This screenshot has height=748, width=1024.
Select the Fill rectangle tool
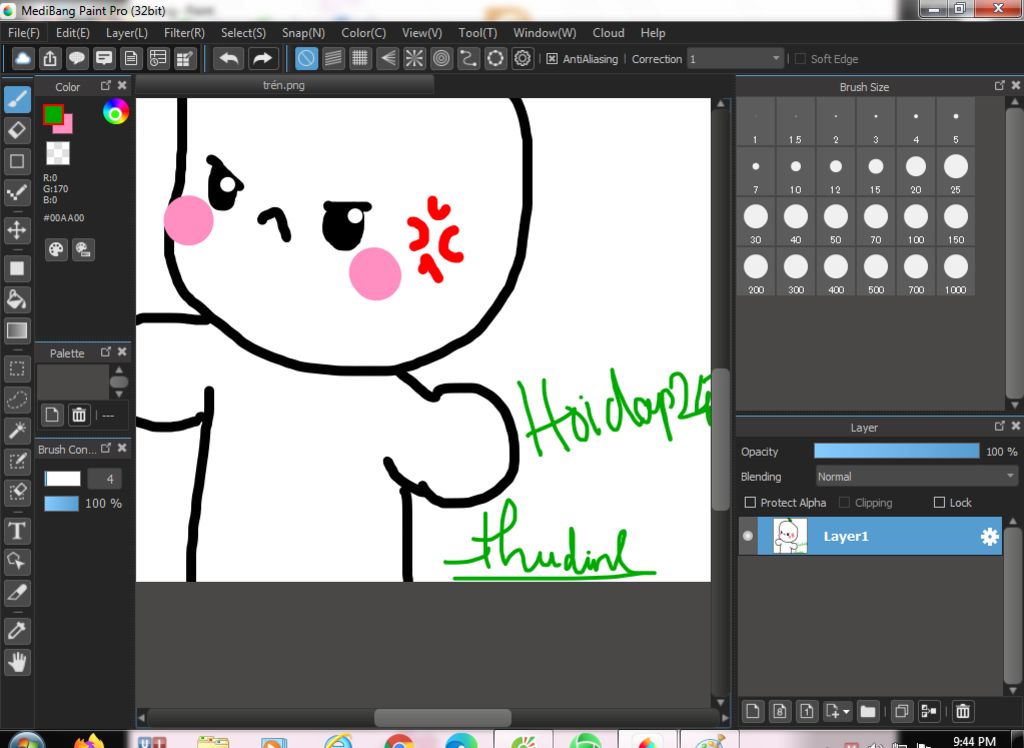(18, 268)
